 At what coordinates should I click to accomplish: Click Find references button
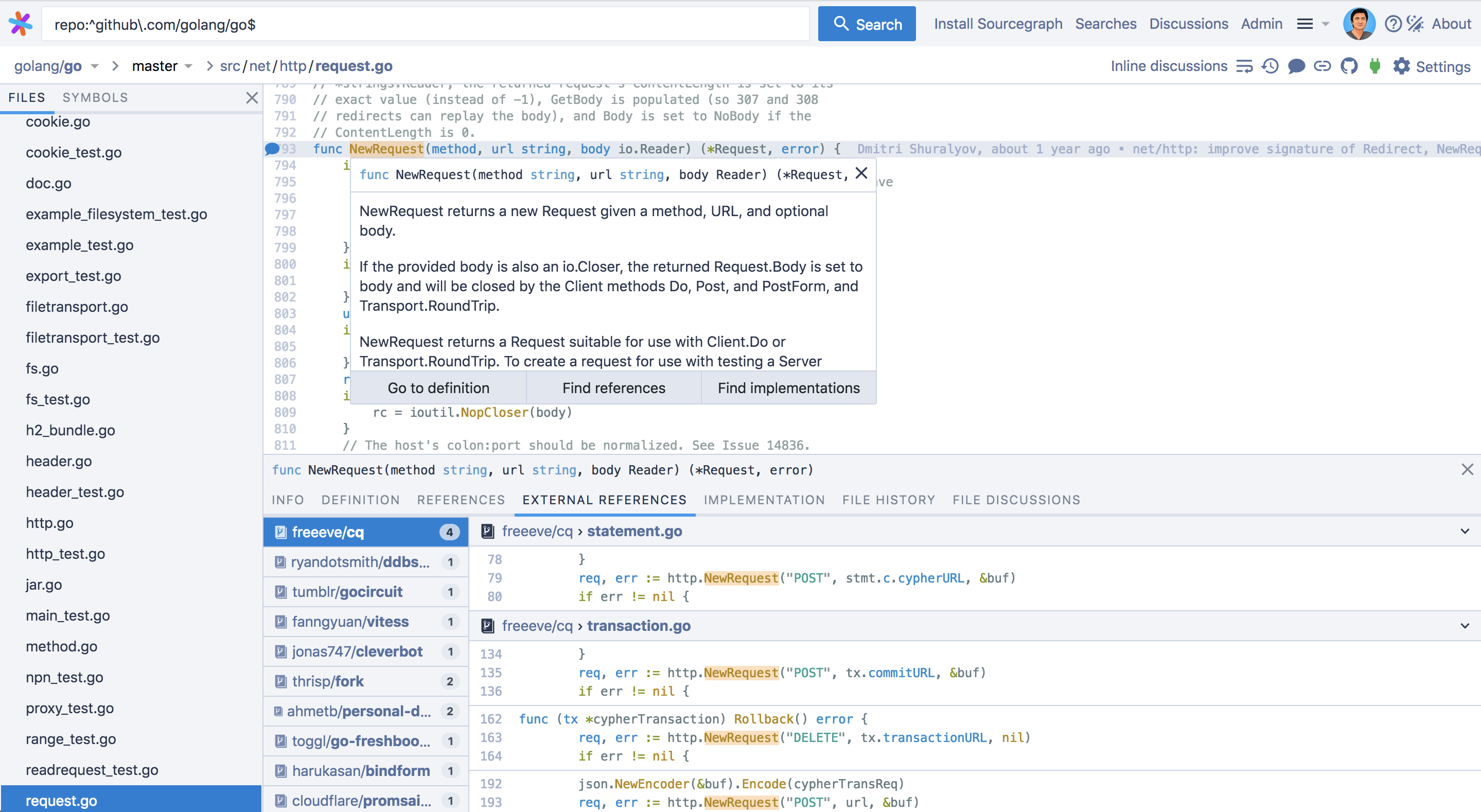tap(614, 388)
